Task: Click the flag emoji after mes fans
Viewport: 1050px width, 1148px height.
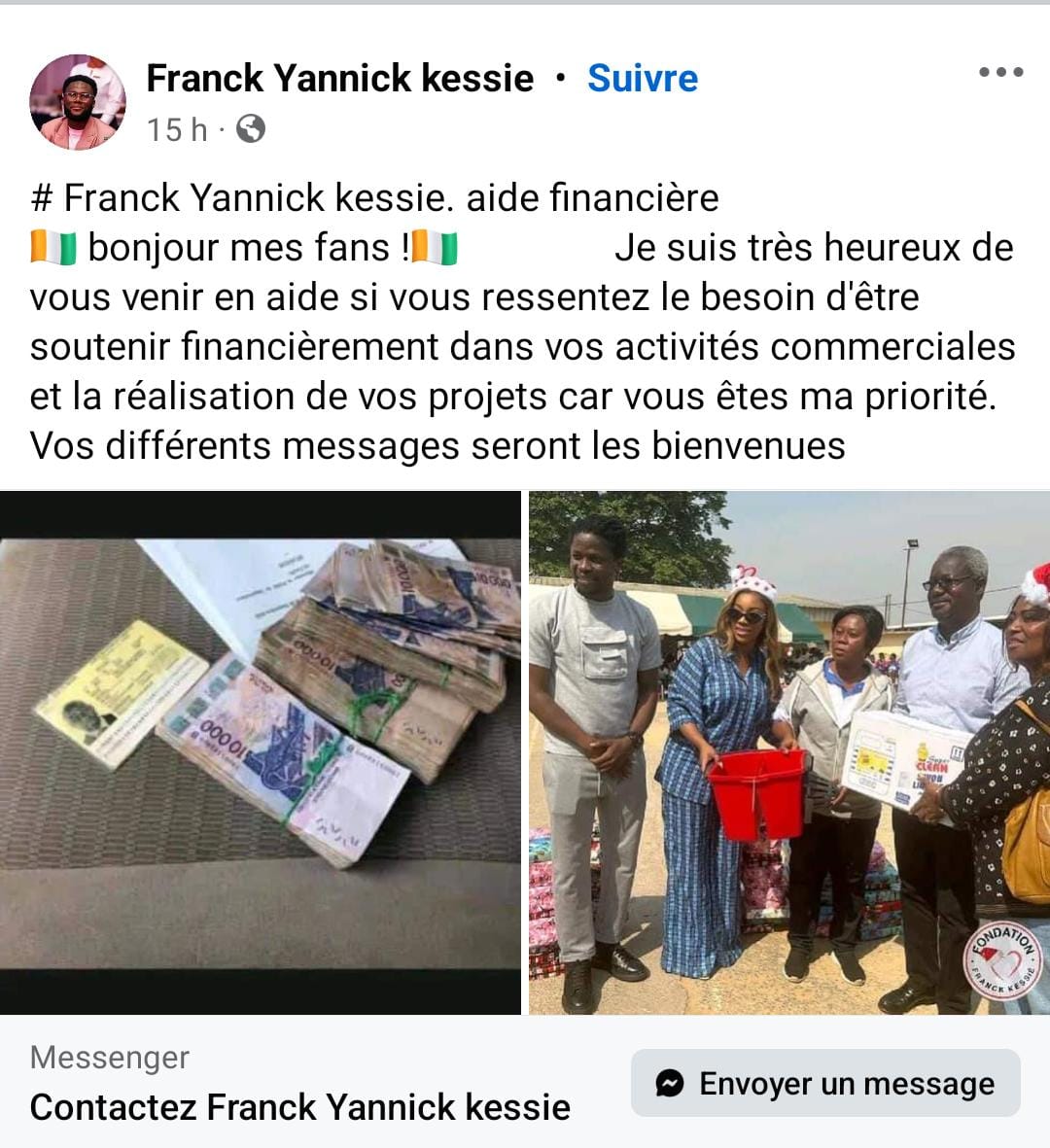Action: point(435,248)
